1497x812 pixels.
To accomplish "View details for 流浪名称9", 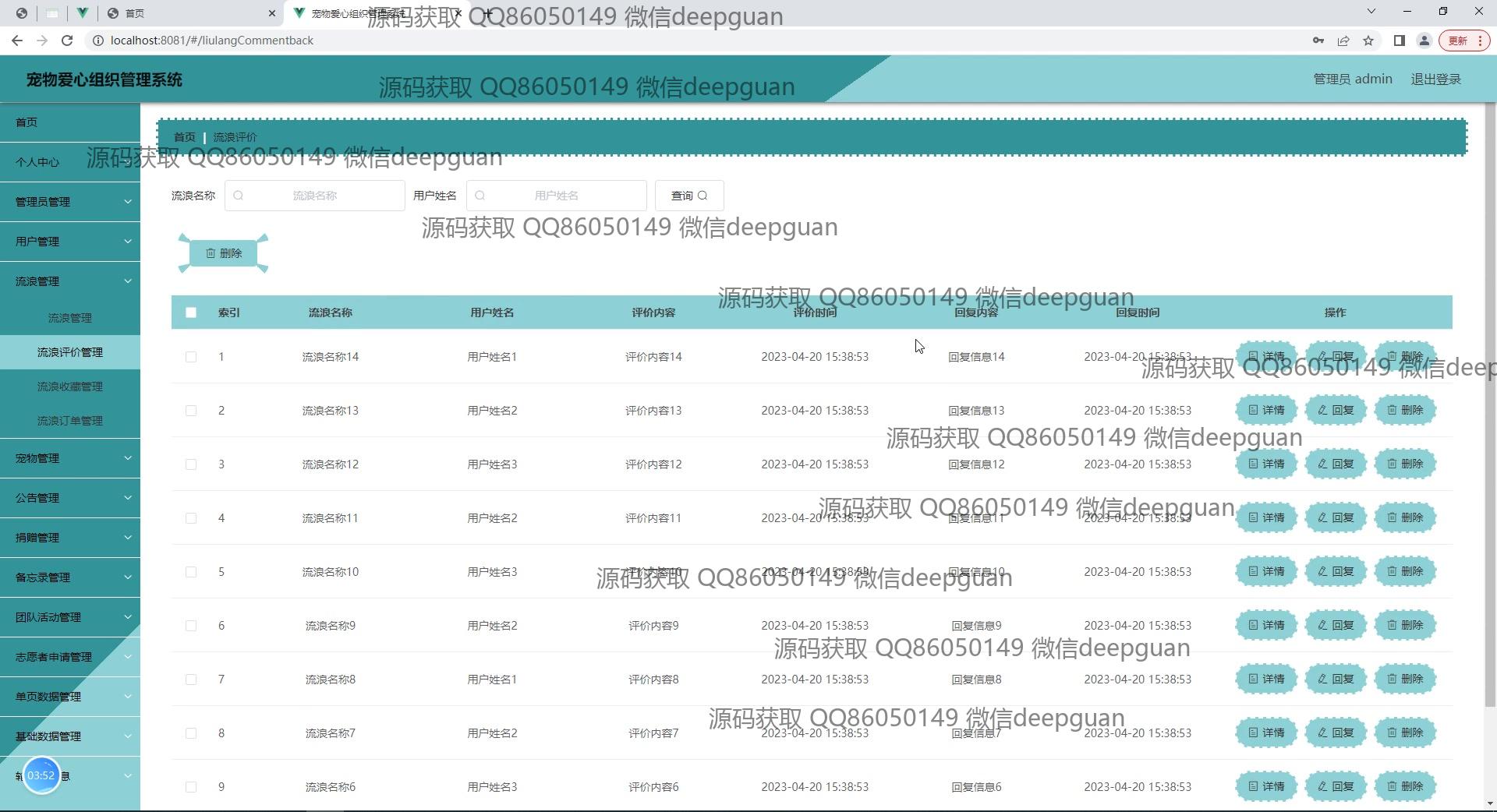I will [1266, 625].
